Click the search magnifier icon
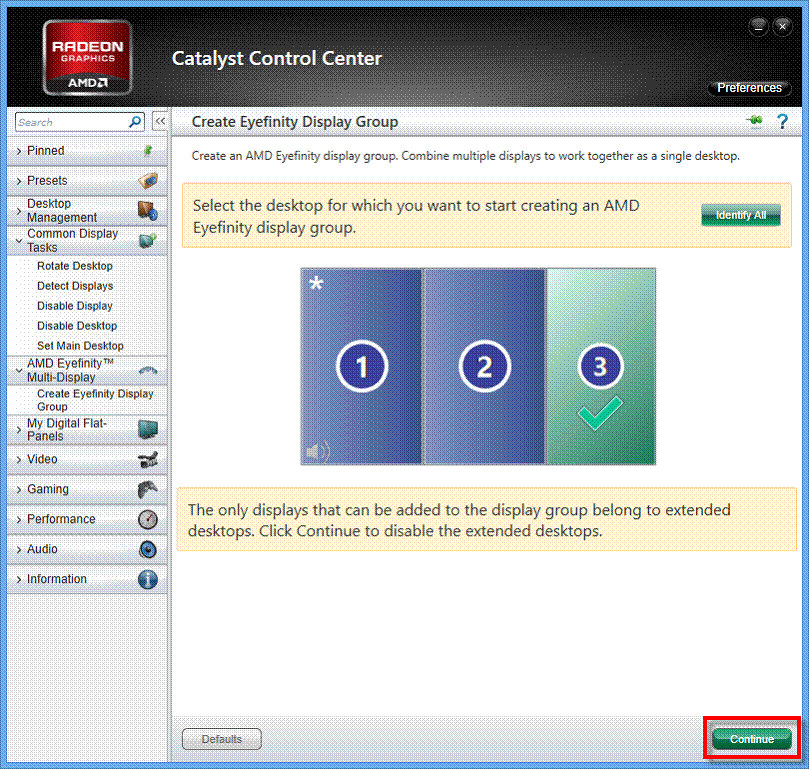 [x=135, y=122]
